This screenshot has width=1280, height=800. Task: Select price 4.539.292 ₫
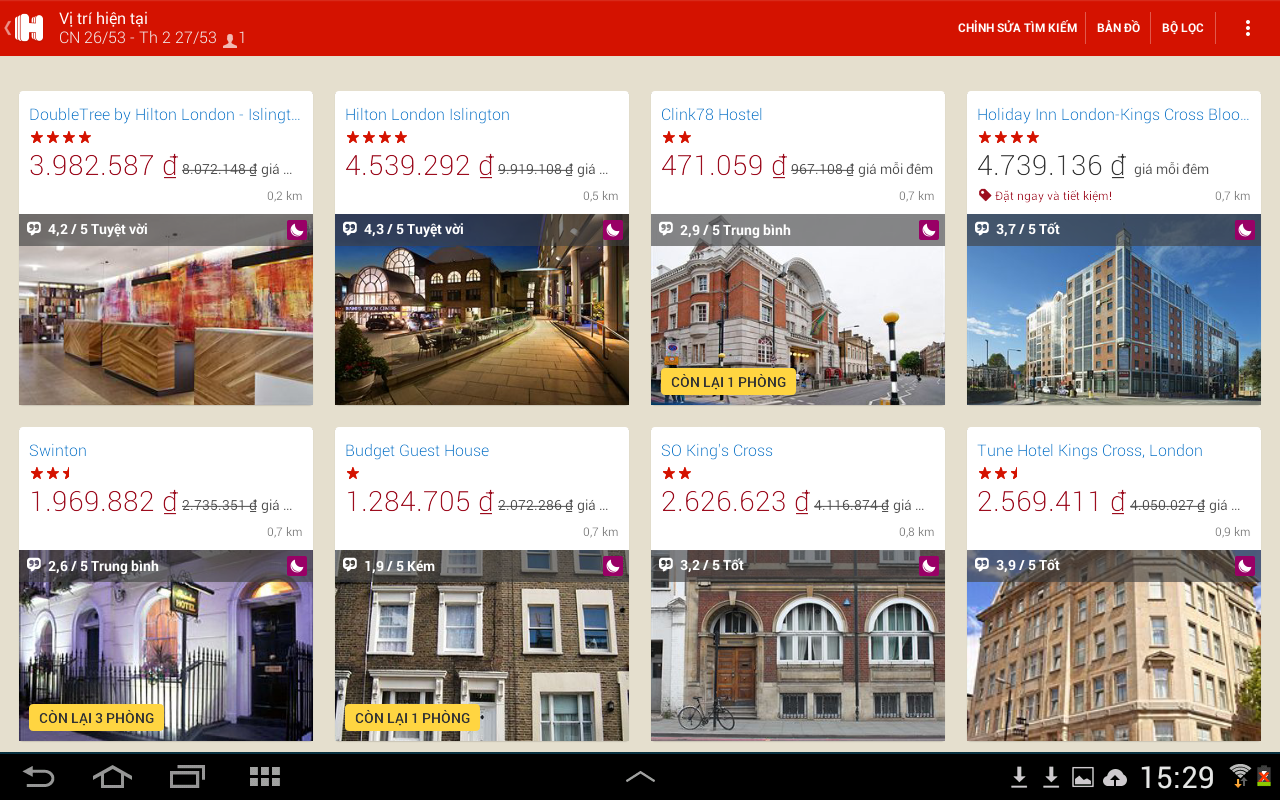(419, 166)
